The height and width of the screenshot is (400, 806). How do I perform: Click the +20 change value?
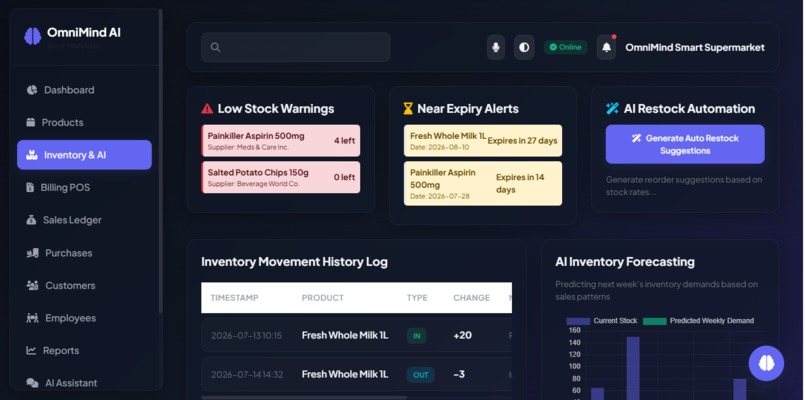[463, 335]
